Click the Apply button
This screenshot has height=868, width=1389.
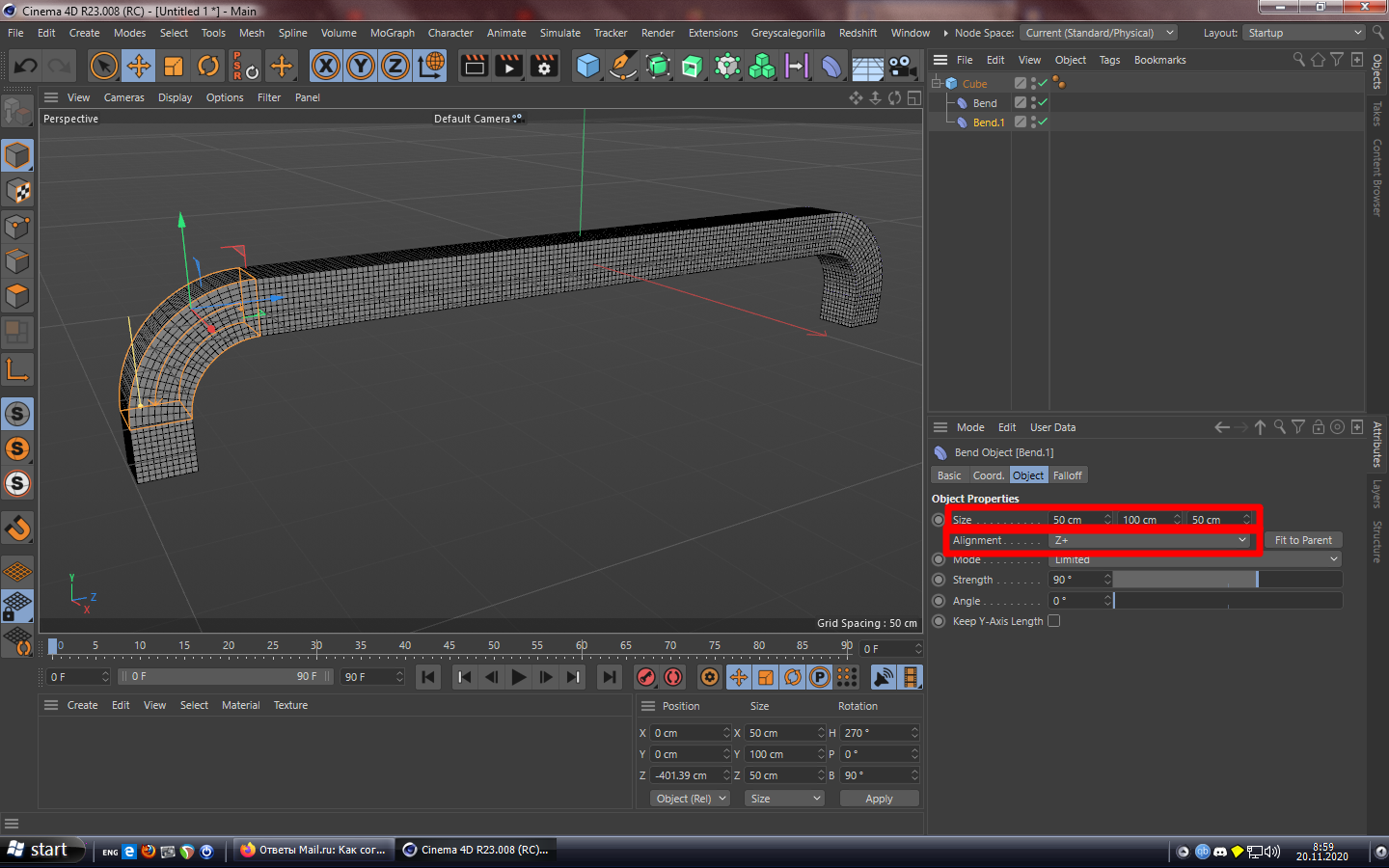tap(879, 799)
